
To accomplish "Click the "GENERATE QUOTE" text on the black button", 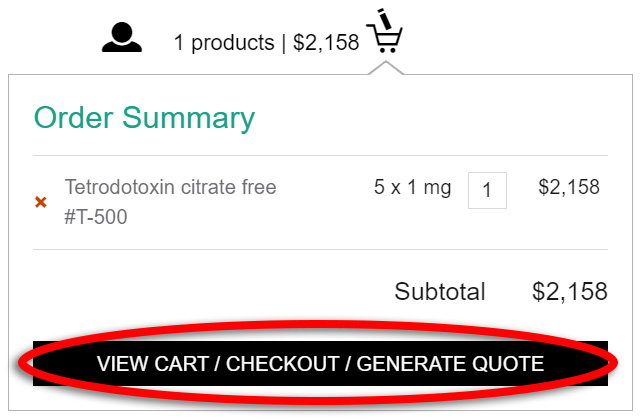I will [449, 364].
